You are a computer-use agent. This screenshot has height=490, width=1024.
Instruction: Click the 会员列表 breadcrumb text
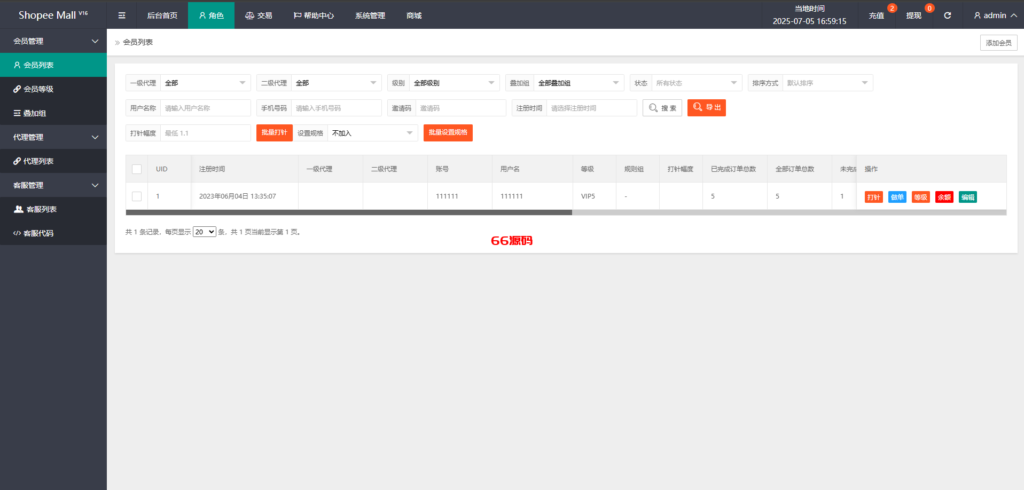[138, 42]
